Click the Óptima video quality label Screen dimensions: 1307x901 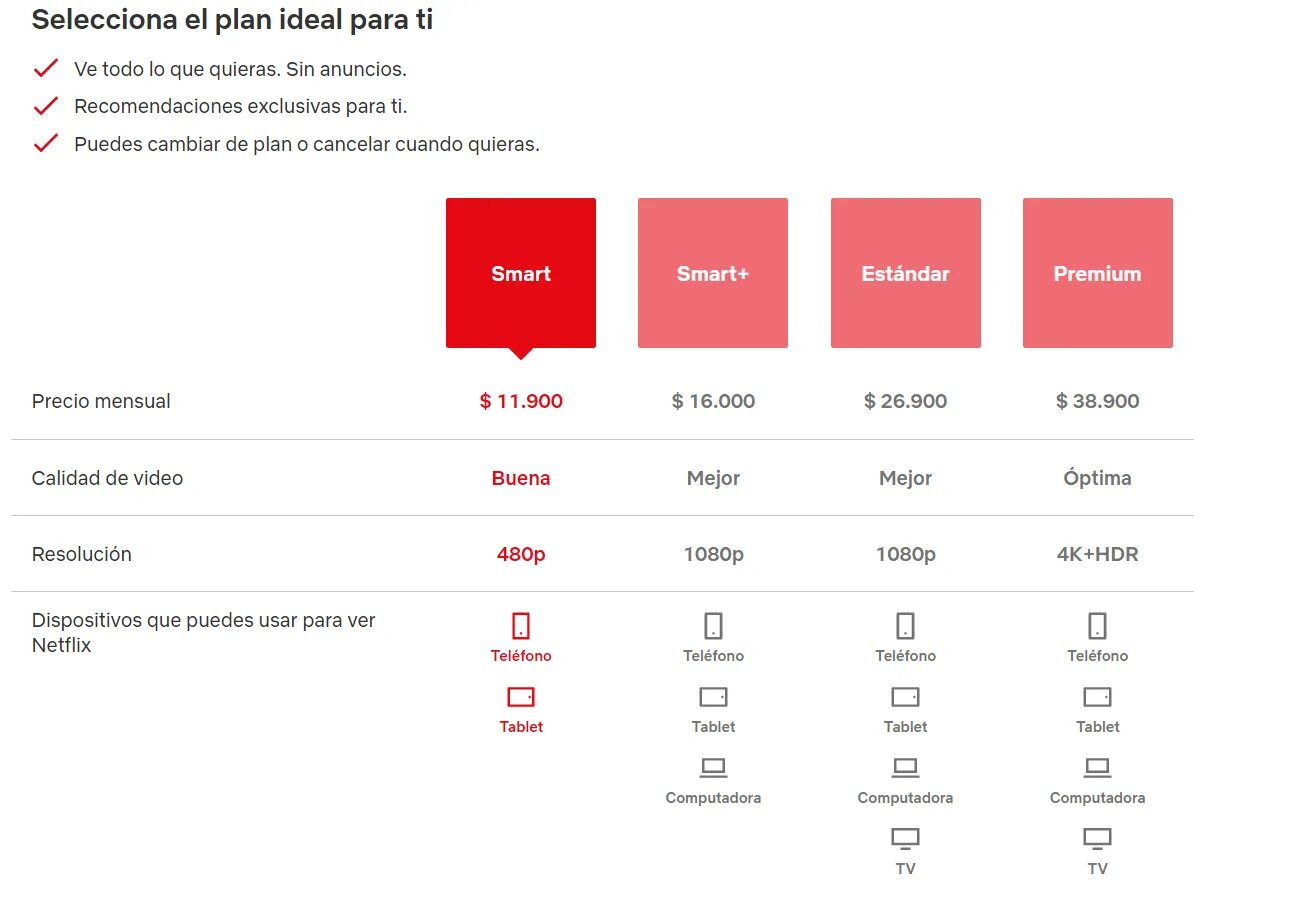(x=1097, y=478)
